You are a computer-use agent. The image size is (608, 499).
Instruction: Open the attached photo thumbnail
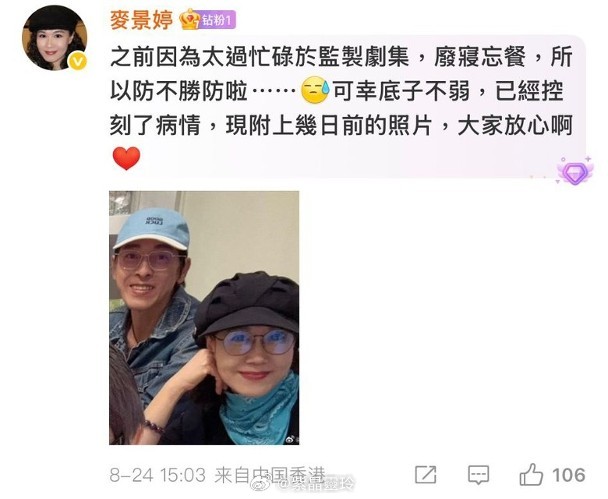(x=204, y=318)
